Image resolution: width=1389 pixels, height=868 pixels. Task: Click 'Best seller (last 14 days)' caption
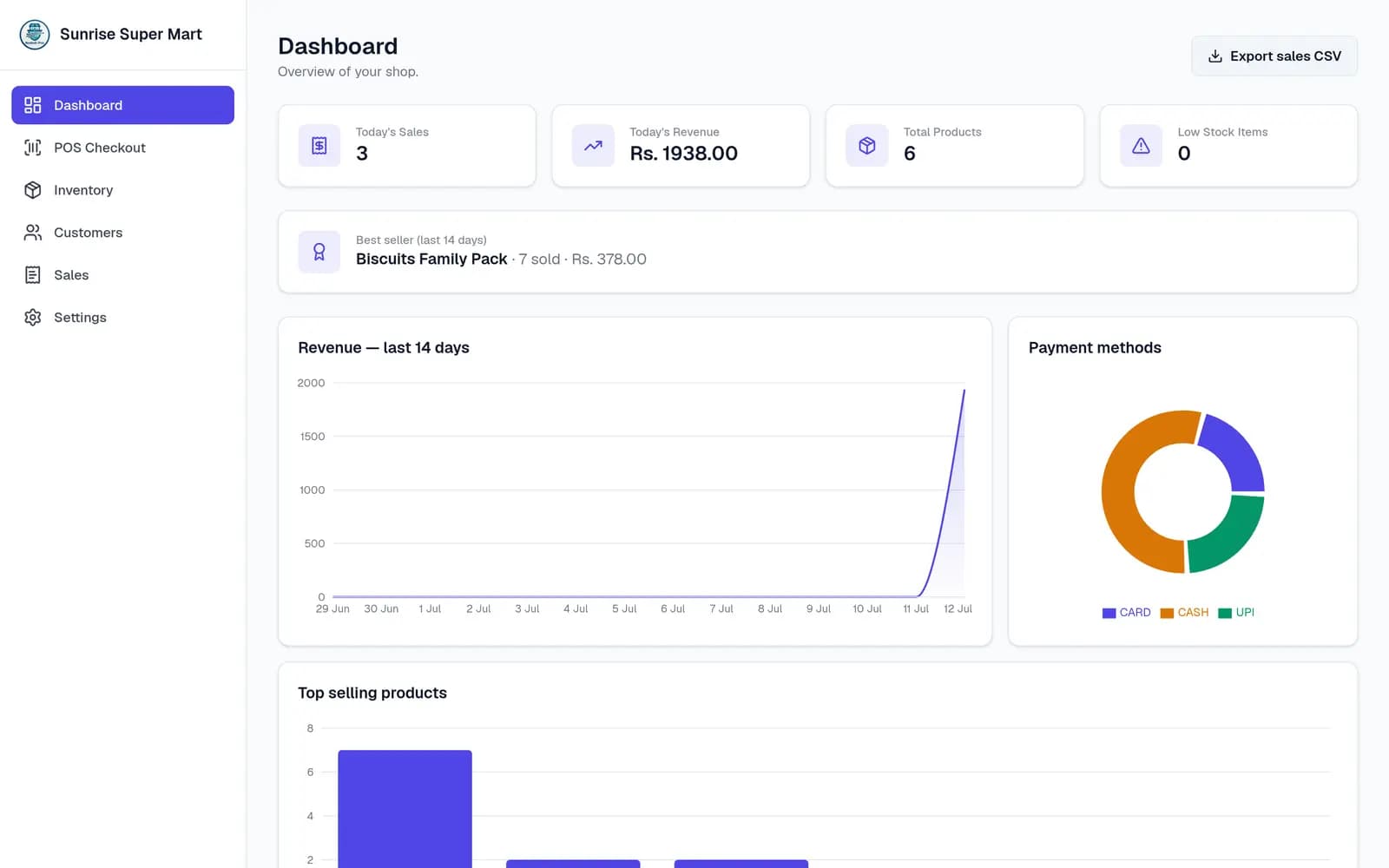[x=421, y=240]
